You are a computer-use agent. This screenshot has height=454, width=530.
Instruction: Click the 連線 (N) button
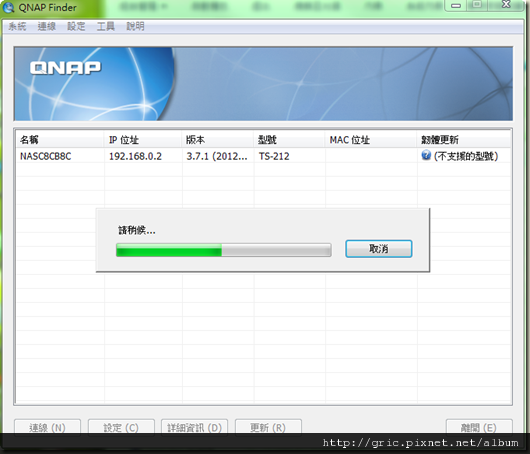coord(47,427)
